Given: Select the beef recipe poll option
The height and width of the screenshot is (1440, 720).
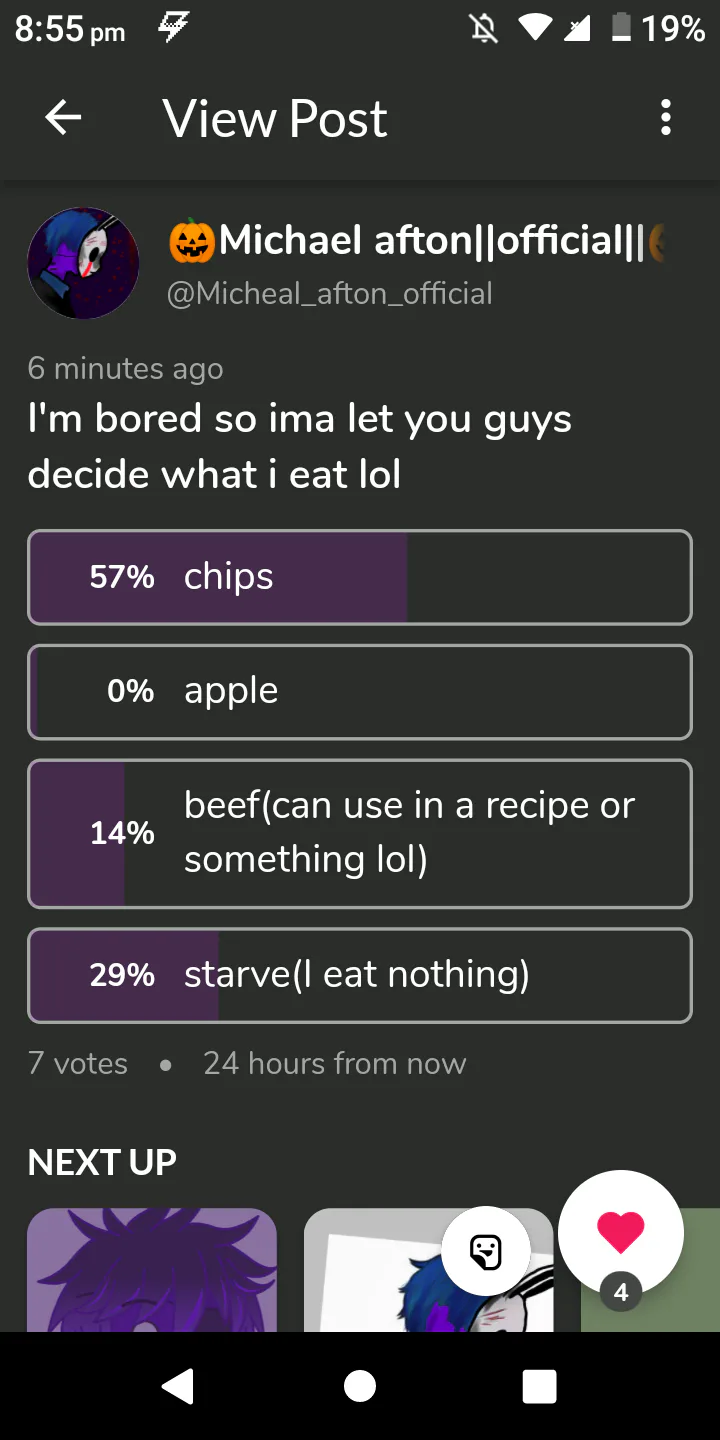Looking at the screenshot, I should (x=360, y=833).
